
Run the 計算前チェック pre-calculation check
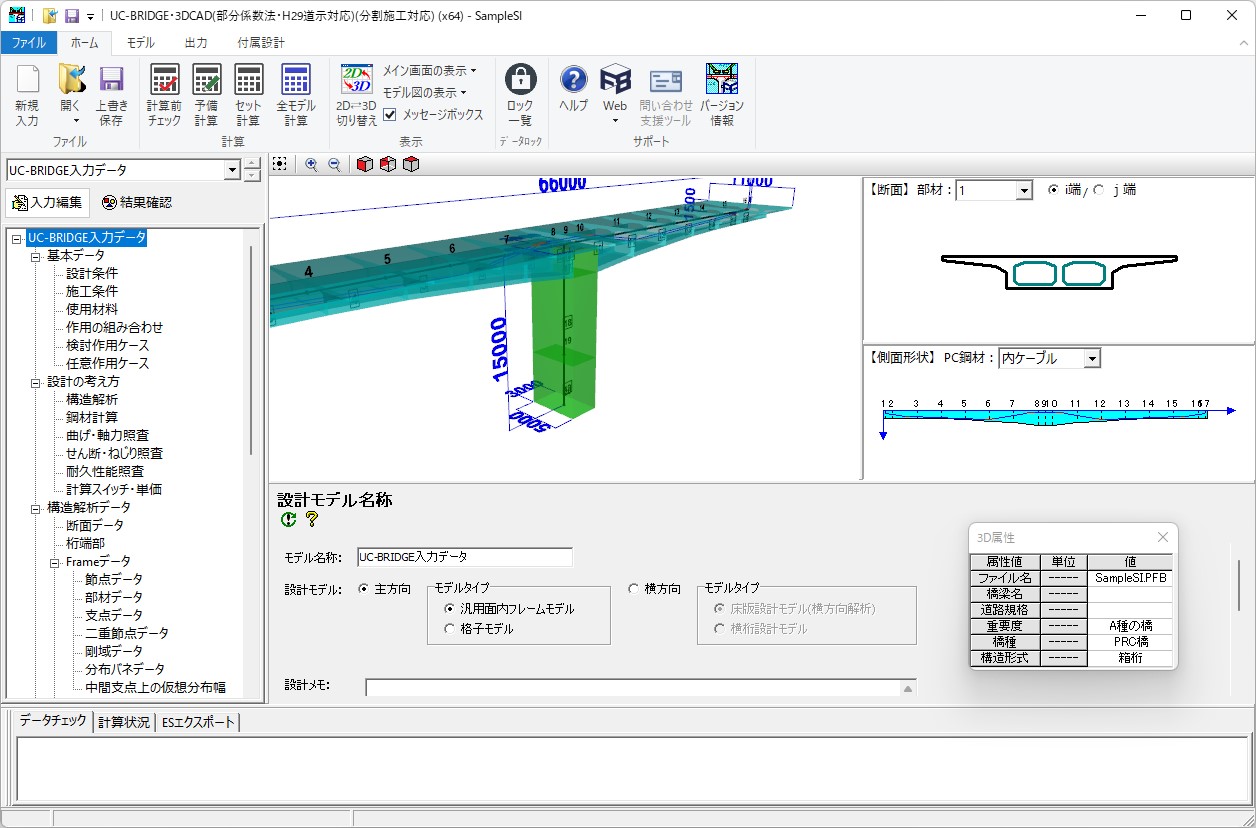[x=164, y=95]
